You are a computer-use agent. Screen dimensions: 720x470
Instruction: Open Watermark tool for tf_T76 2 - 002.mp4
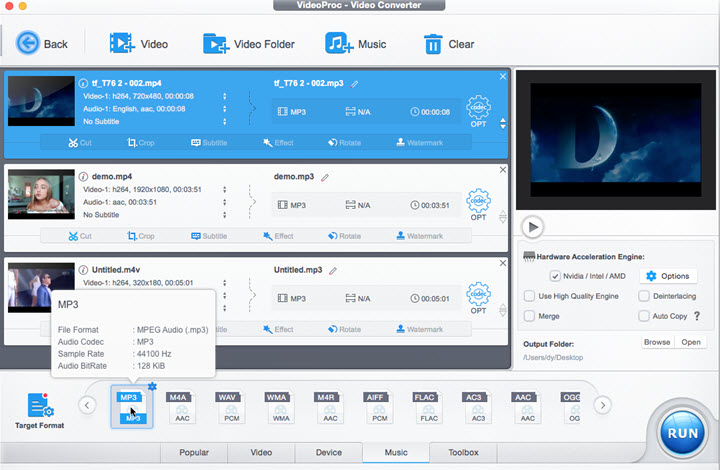(x=420, y=143)
